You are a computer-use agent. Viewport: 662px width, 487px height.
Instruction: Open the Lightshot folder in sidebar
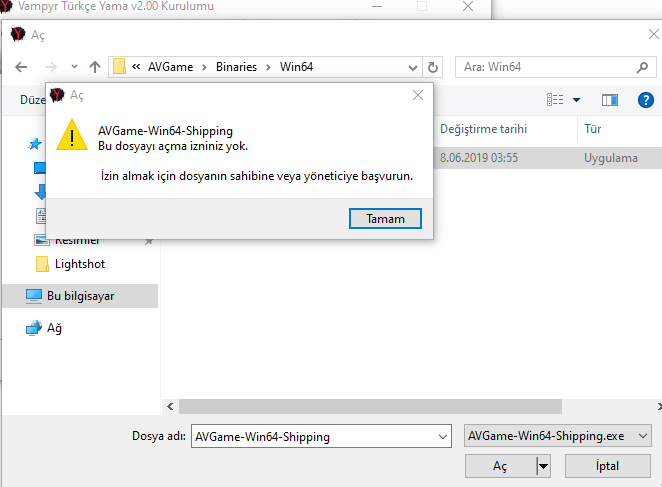(x=80, y=264)
